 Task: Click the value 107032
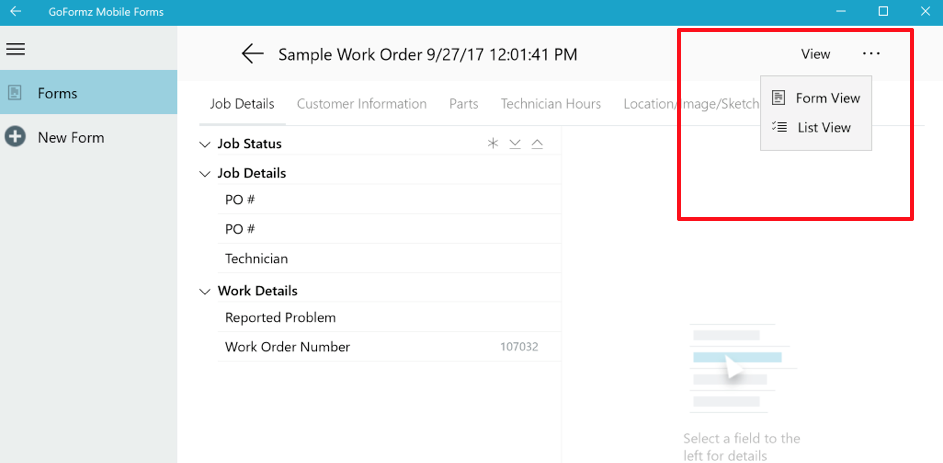(x=519, y=347)
